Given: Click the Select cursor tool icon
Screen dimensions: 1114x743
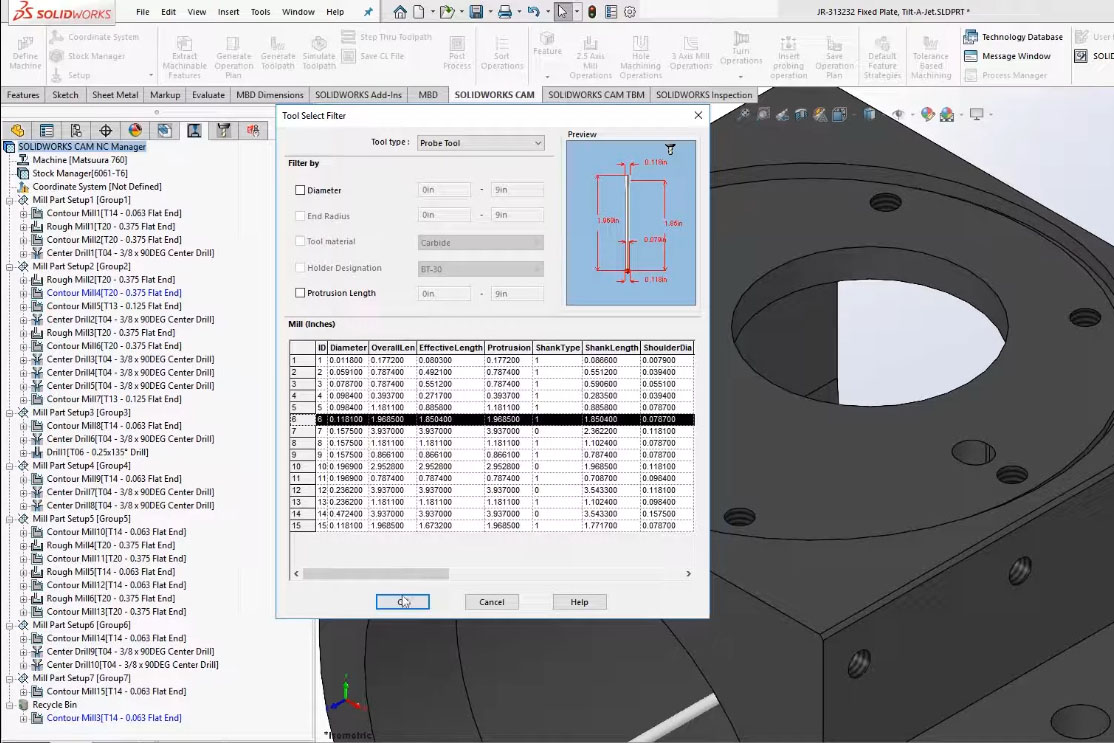Looking at the screenshot, I should pos(562,12).
